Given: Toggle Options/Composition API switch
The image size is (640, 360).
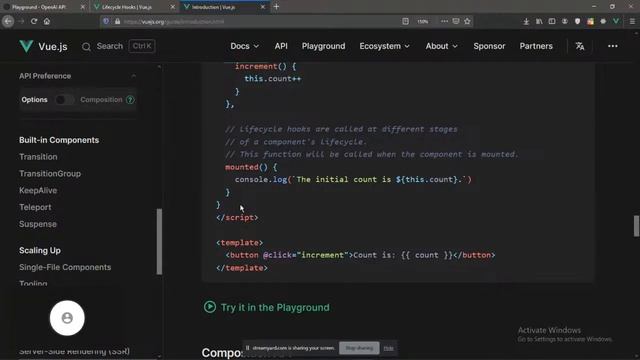Looking at the screenshot, I should click(x=64, y=100).
